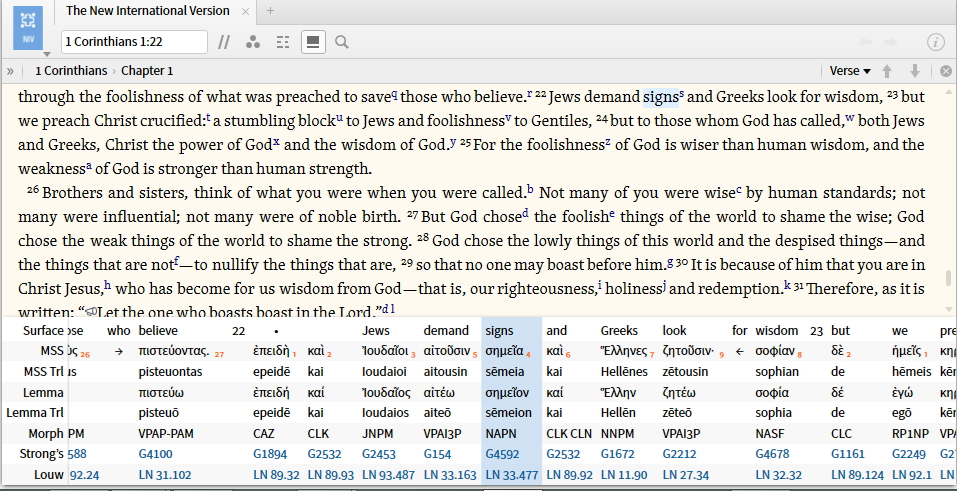Image resolution: width=957 pixels, height=491 pixels.
Task: Click the text pane vertical scrollbar thumb
Action: click(949, 277)
